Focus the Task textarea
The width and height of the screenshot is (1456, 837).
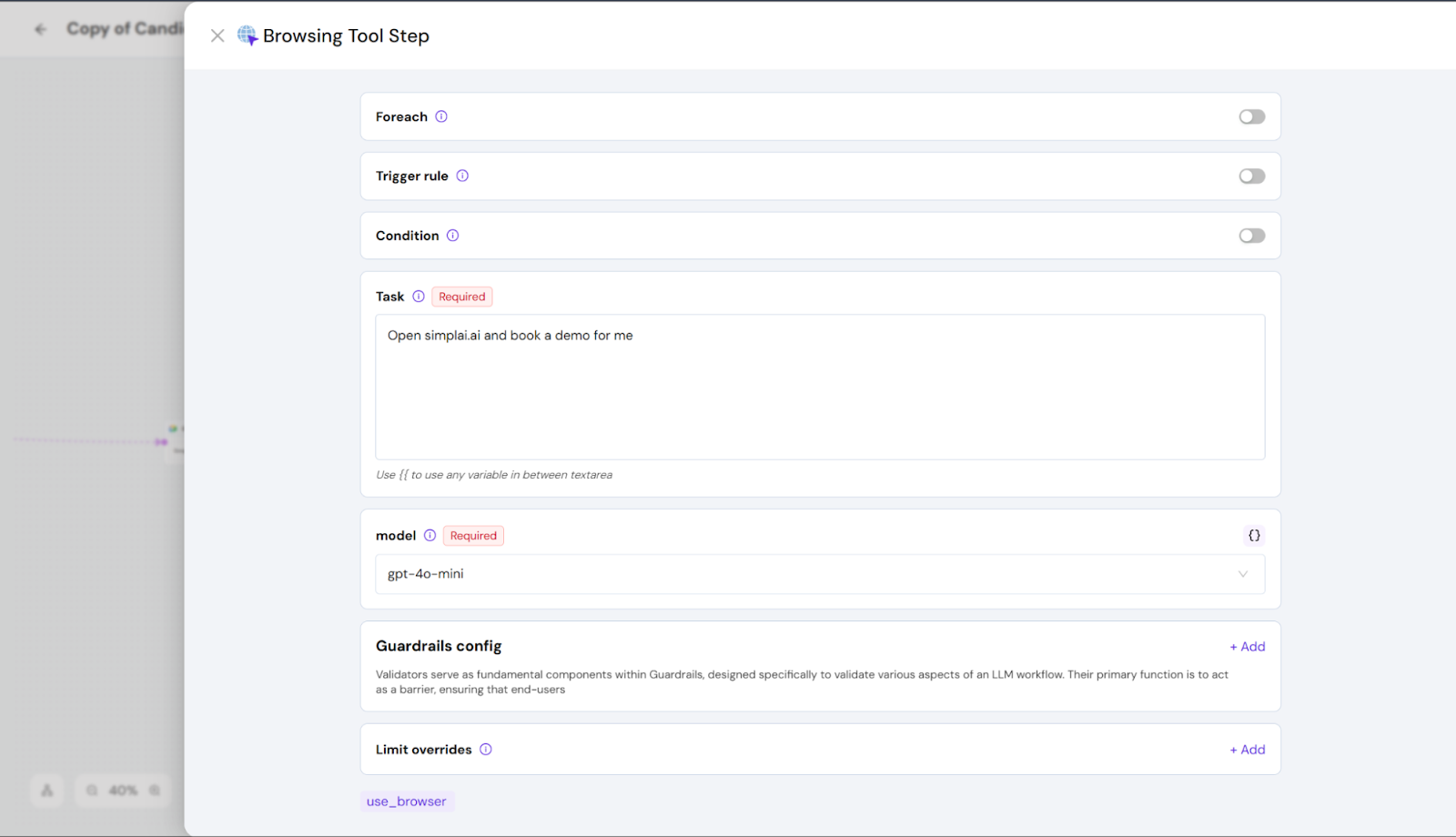tap(820, 387)
